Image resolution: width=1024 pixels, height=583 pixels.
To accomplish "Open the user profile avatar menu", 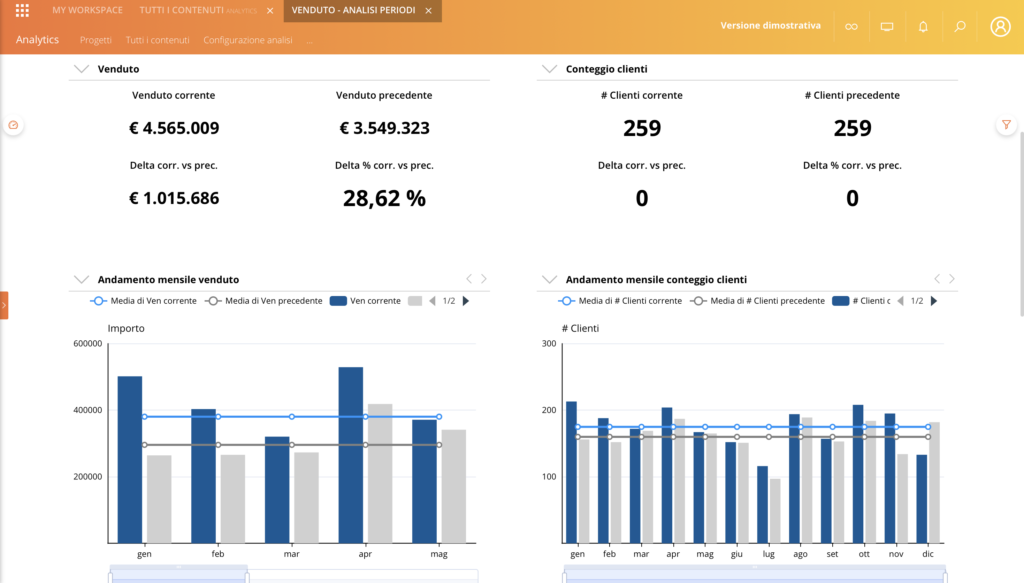I will coord(1000,27).
